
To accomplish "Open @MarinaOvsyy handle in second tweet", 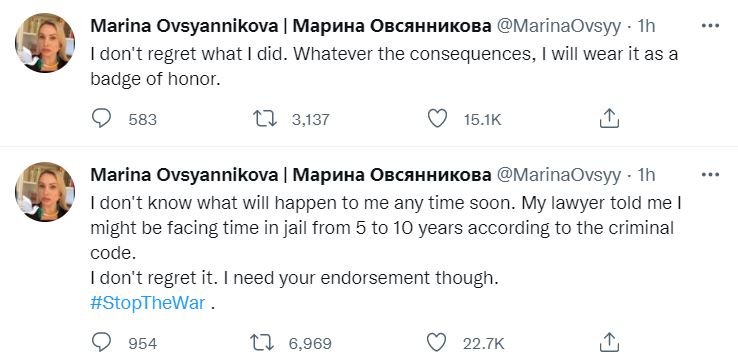I will click(559, 175).
